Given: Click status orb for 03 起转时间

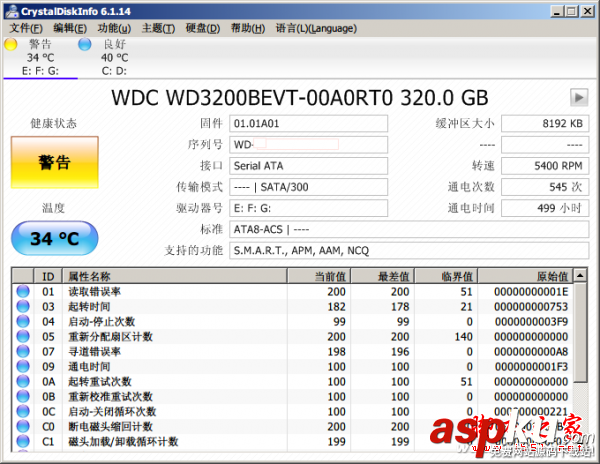Looking at the screenshot, I should click(23, 306).
